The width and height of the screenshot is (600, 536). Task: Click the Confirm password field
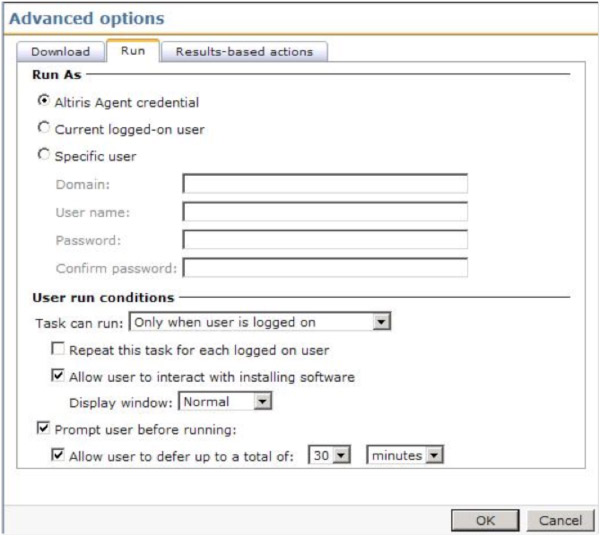[325, 267]
